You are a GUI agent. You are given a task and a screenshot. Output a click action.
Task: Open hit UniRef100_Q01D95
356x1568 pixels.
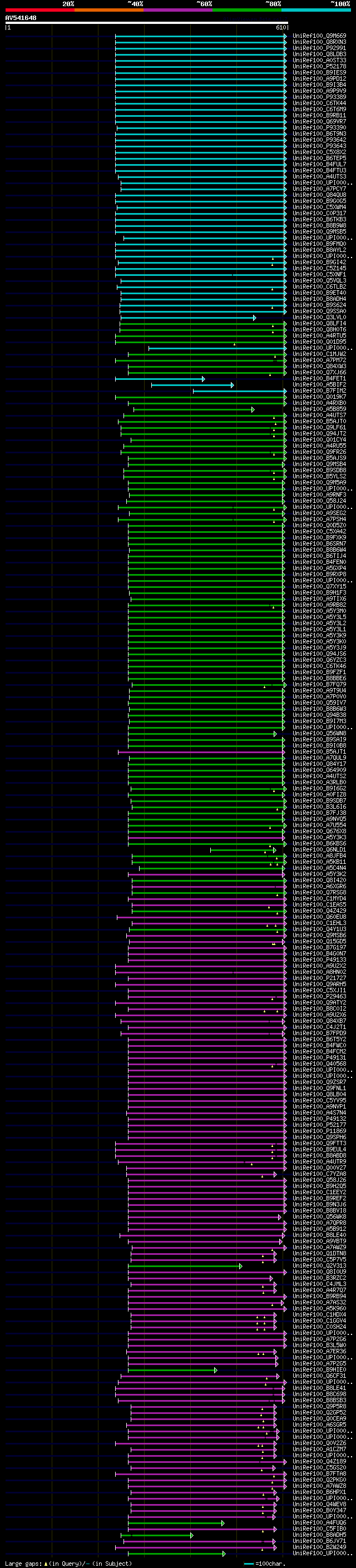point(319,342)
